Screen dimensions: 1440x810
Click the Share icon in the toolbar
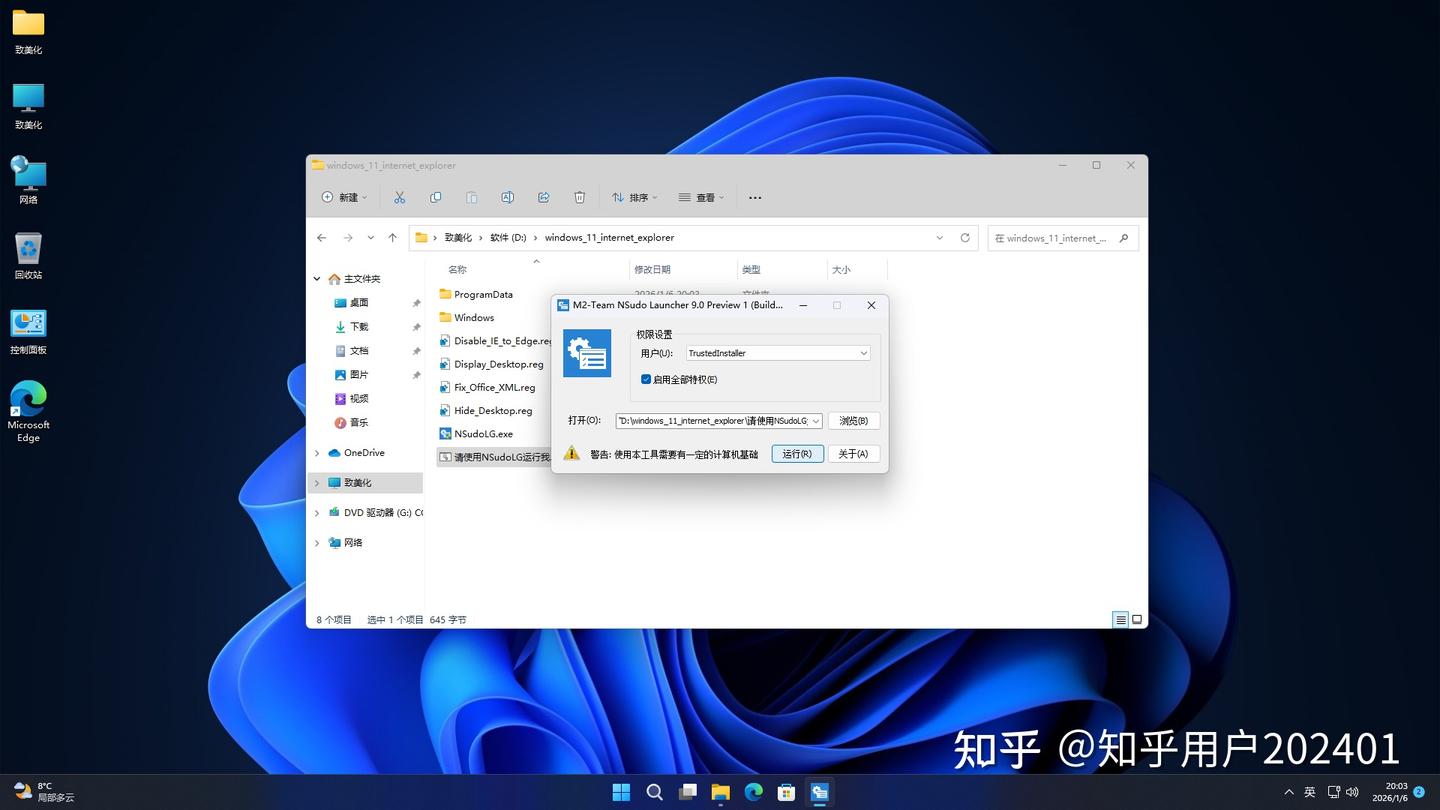click(x=543, y=197)
